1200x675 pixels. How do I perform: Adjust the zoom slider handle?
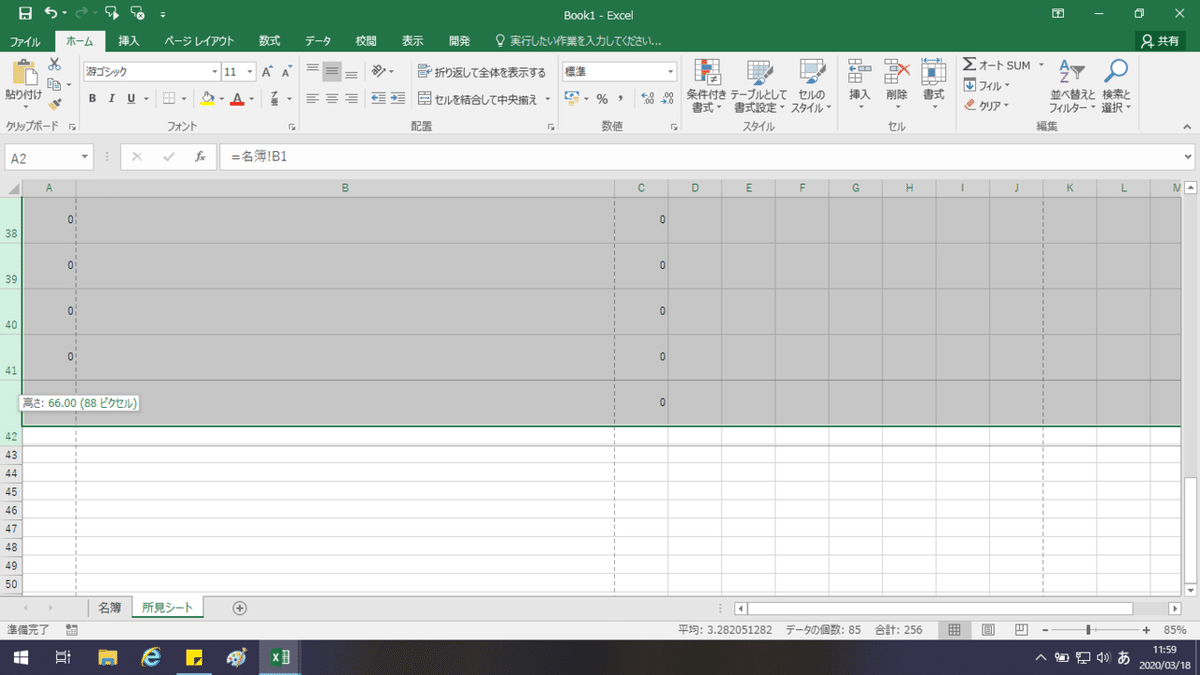1089,630
